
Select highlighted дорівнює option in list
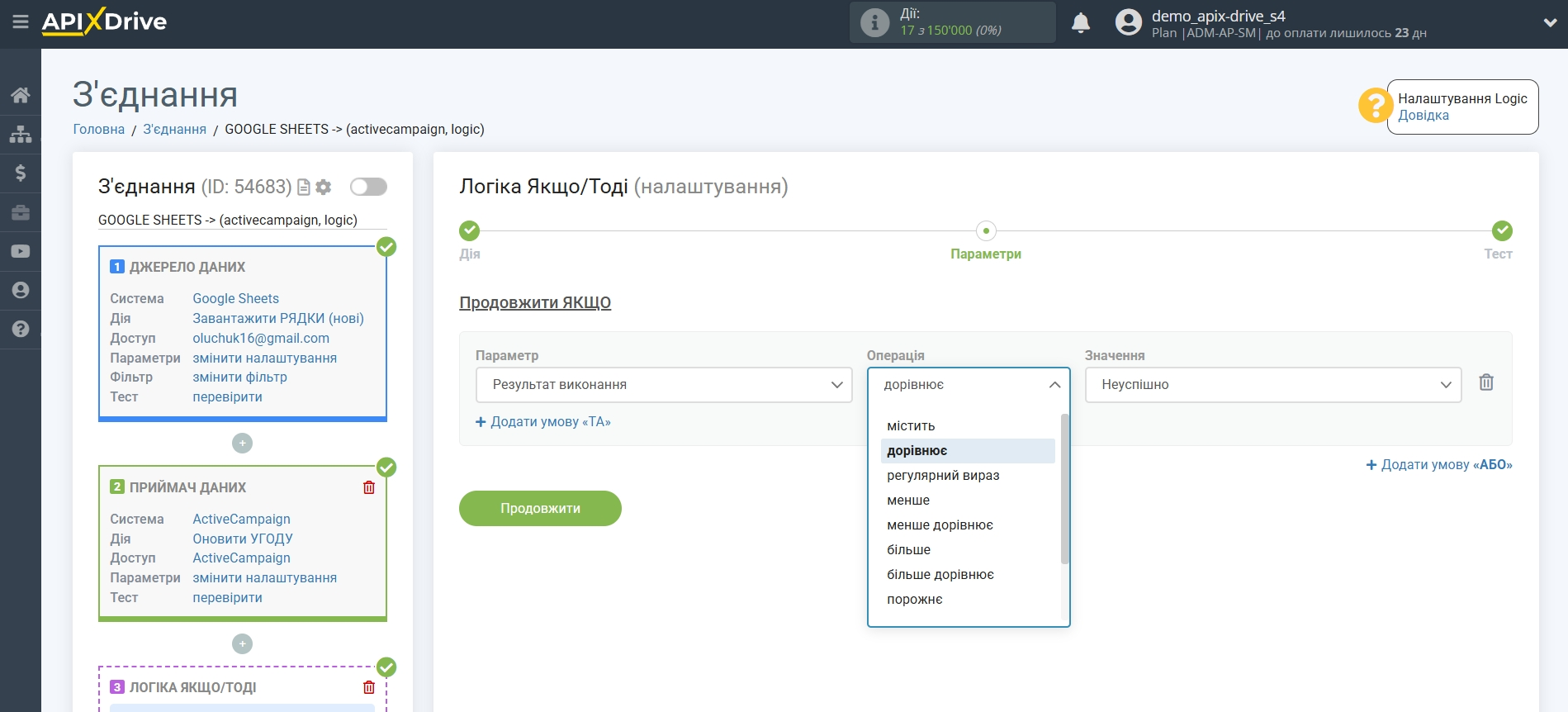coord(968,451)
